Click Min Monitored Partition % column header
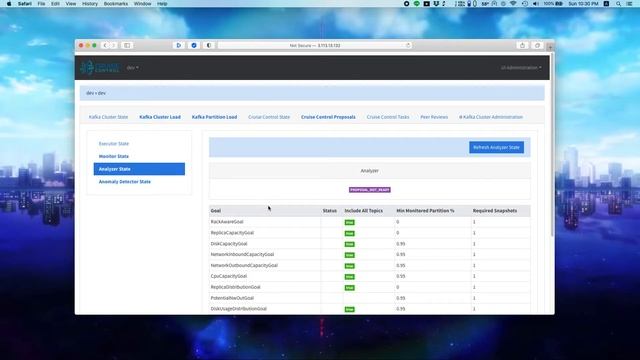Image resolution: width=640 pixels, height=360 pixels. [x=425, y=211]
